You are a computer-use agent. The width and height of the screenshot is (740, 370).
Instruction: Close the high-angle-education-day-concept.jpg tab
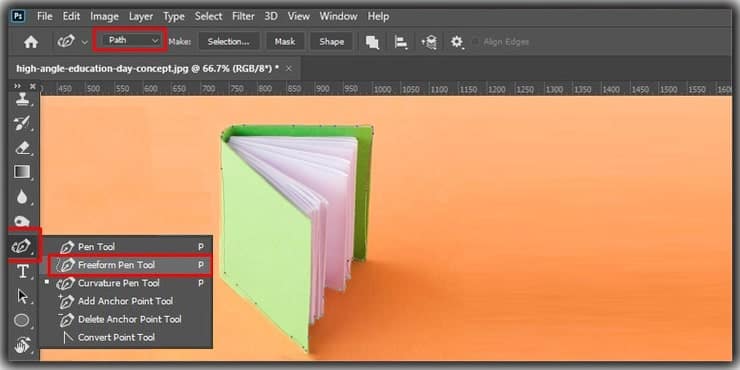pos(288,69)
